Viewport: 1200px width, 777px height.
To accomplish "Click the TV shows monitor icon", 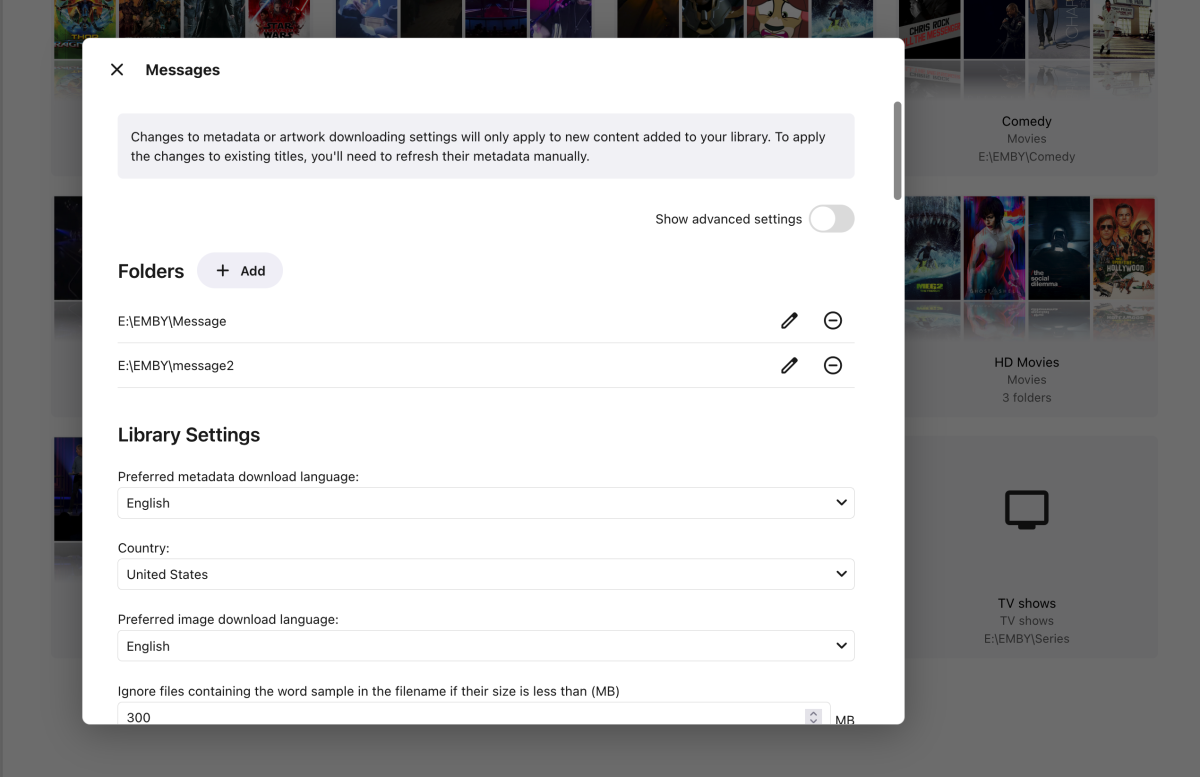I will [x=1026, y=509].
